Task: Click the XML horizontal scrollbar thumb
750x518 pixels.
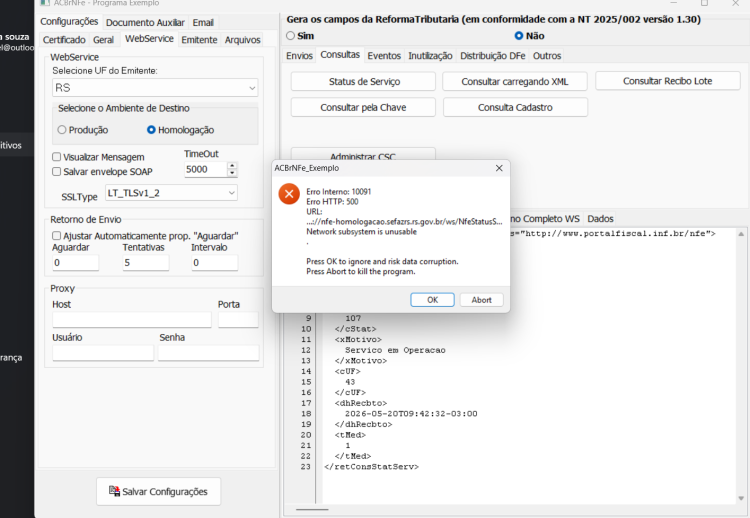Action: click(x=312, y=509)
